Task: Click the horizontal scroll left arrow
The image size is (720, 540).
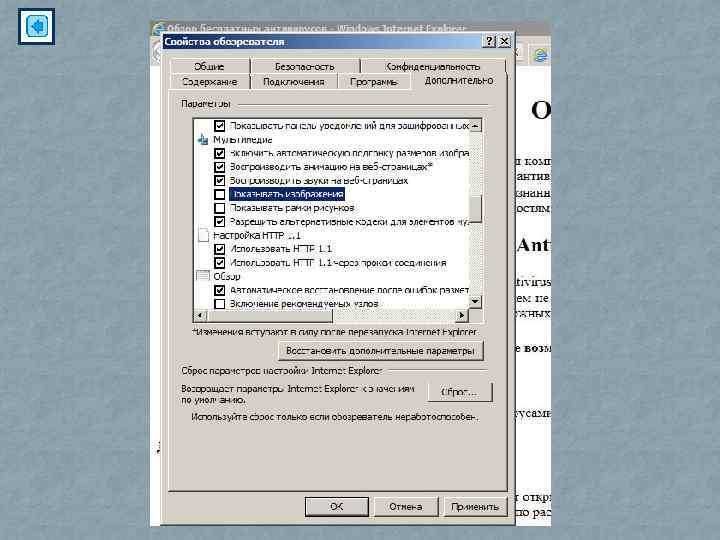Action: pos(200,315)
